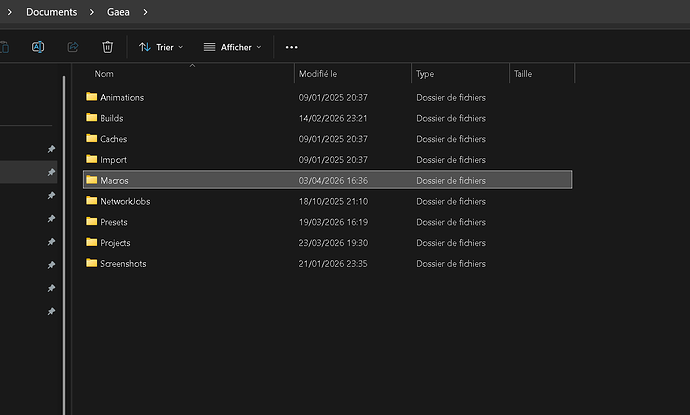The height and width of the screenshot is (415, 690).
Task: Click the Macros folder name
Action: (114, 180)
